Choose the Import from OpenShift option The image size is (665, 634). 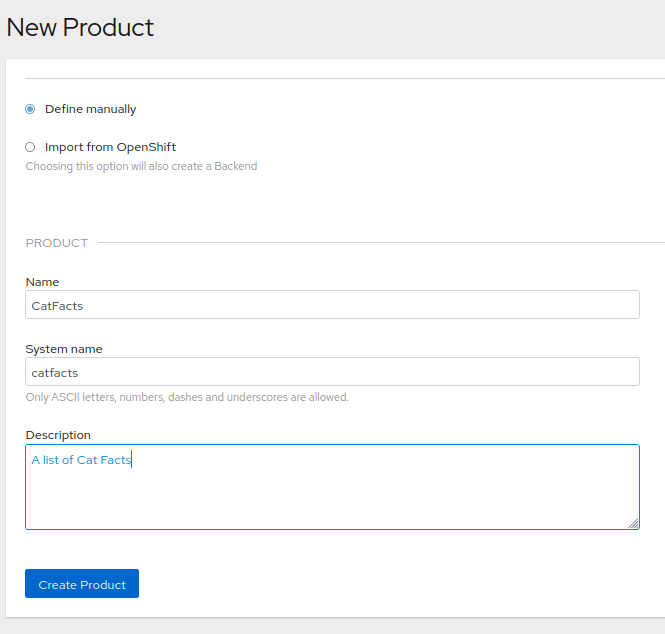30,147
